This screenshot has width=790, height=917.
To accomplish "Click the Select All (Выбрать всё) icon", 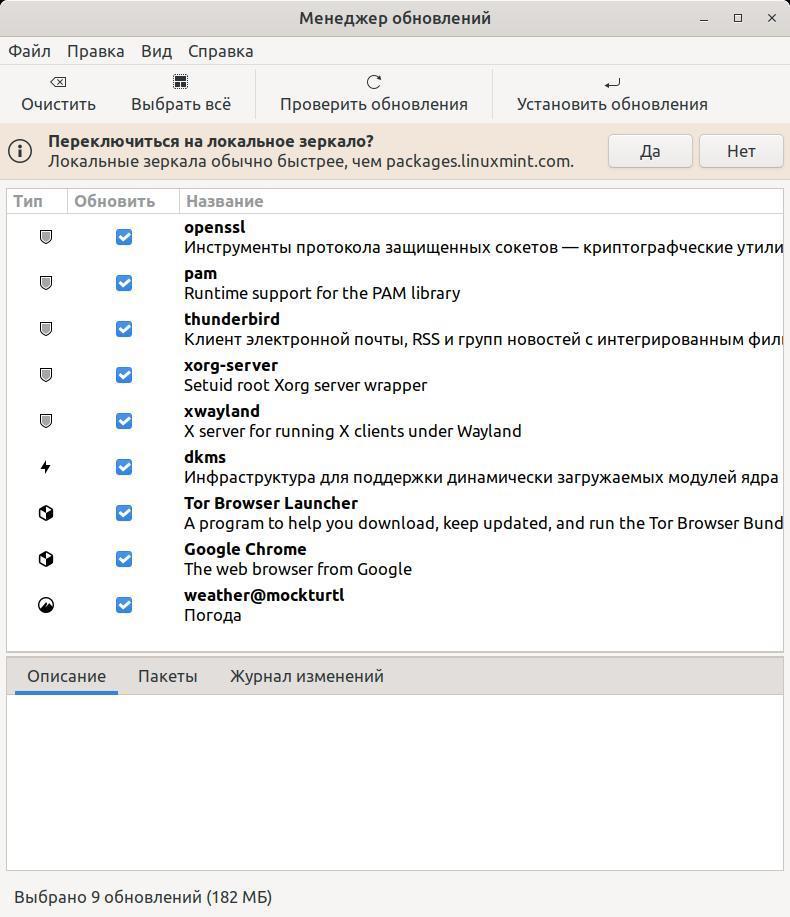I will pos(180,82).
